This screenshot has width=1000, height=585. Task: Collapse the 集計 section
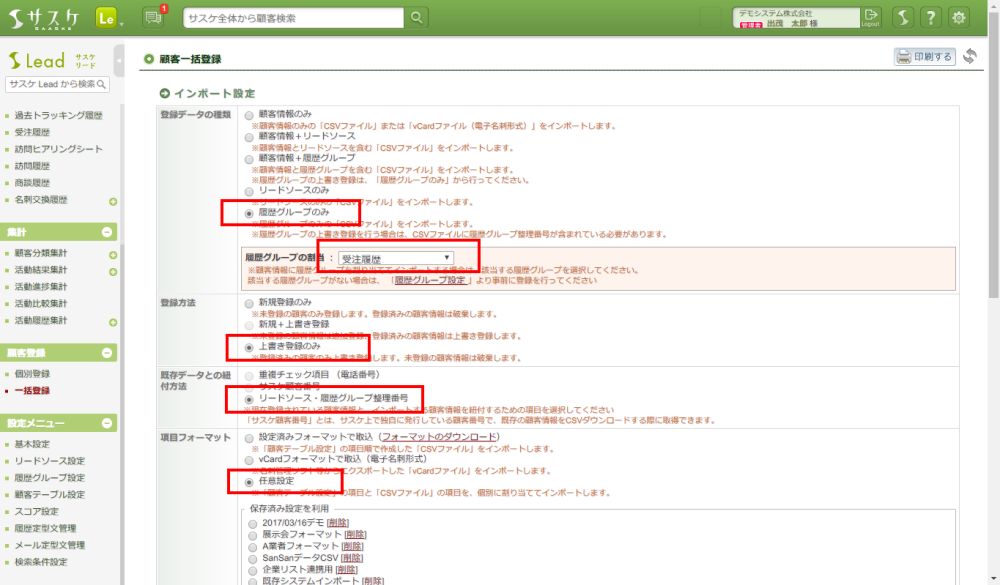pyautogui.click(x=107, y=232)
